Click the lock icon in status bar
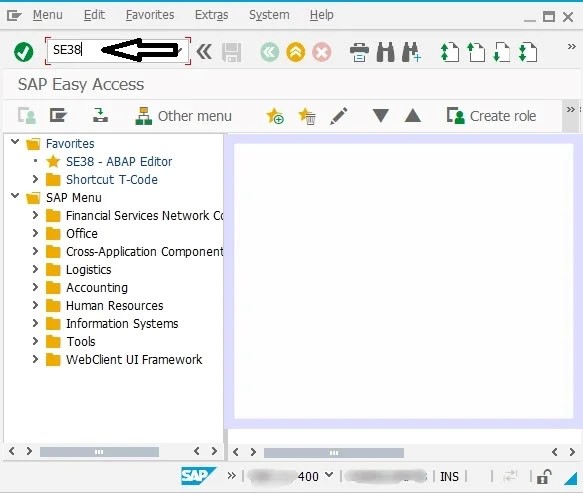The image size is (583, 493). click(x=544, y=476)
